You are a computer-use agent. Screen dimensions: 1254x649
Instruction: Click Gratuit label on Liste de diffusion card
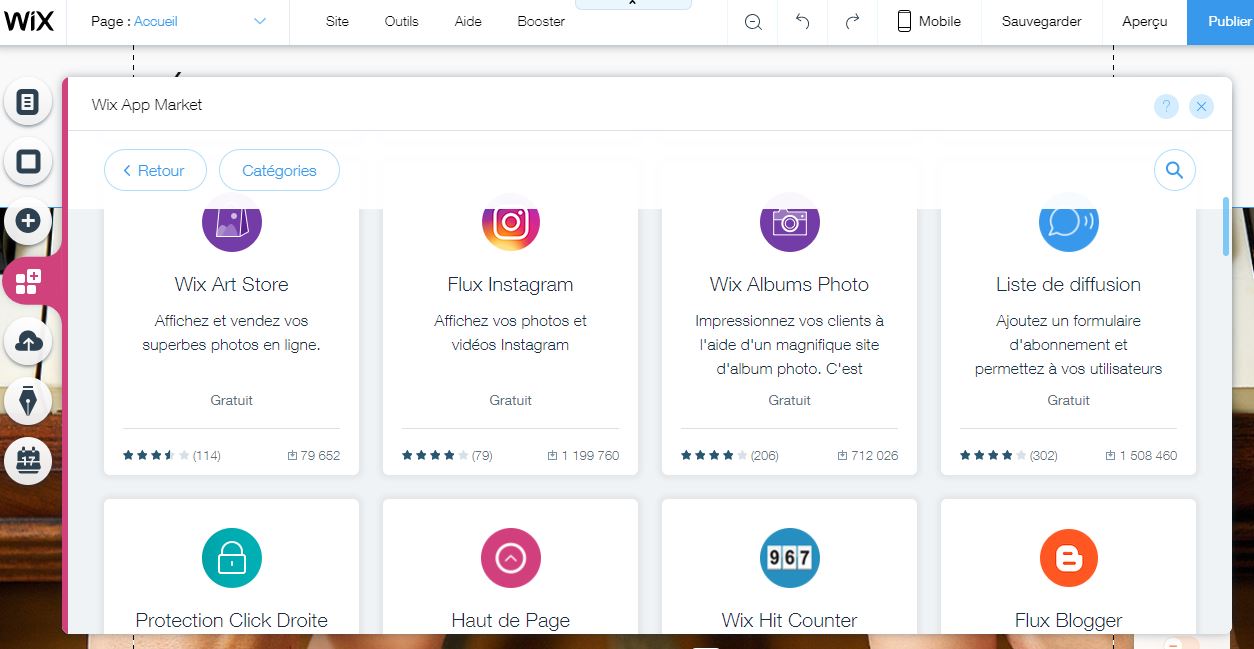(x=1069, y=400)
